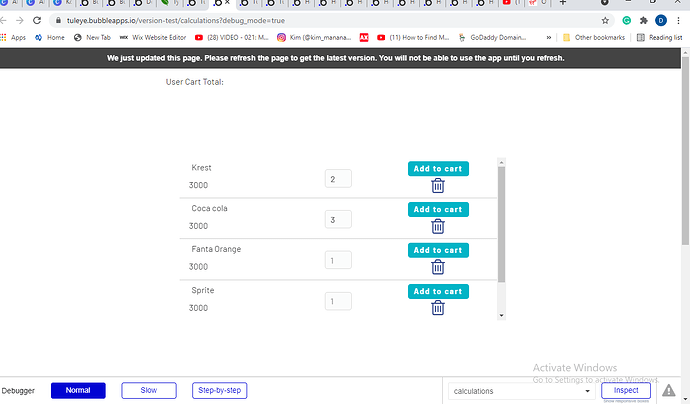Click the page vertical scrollbar thumb
This screenshot has height=404, width=690.
tap(685, 151)
